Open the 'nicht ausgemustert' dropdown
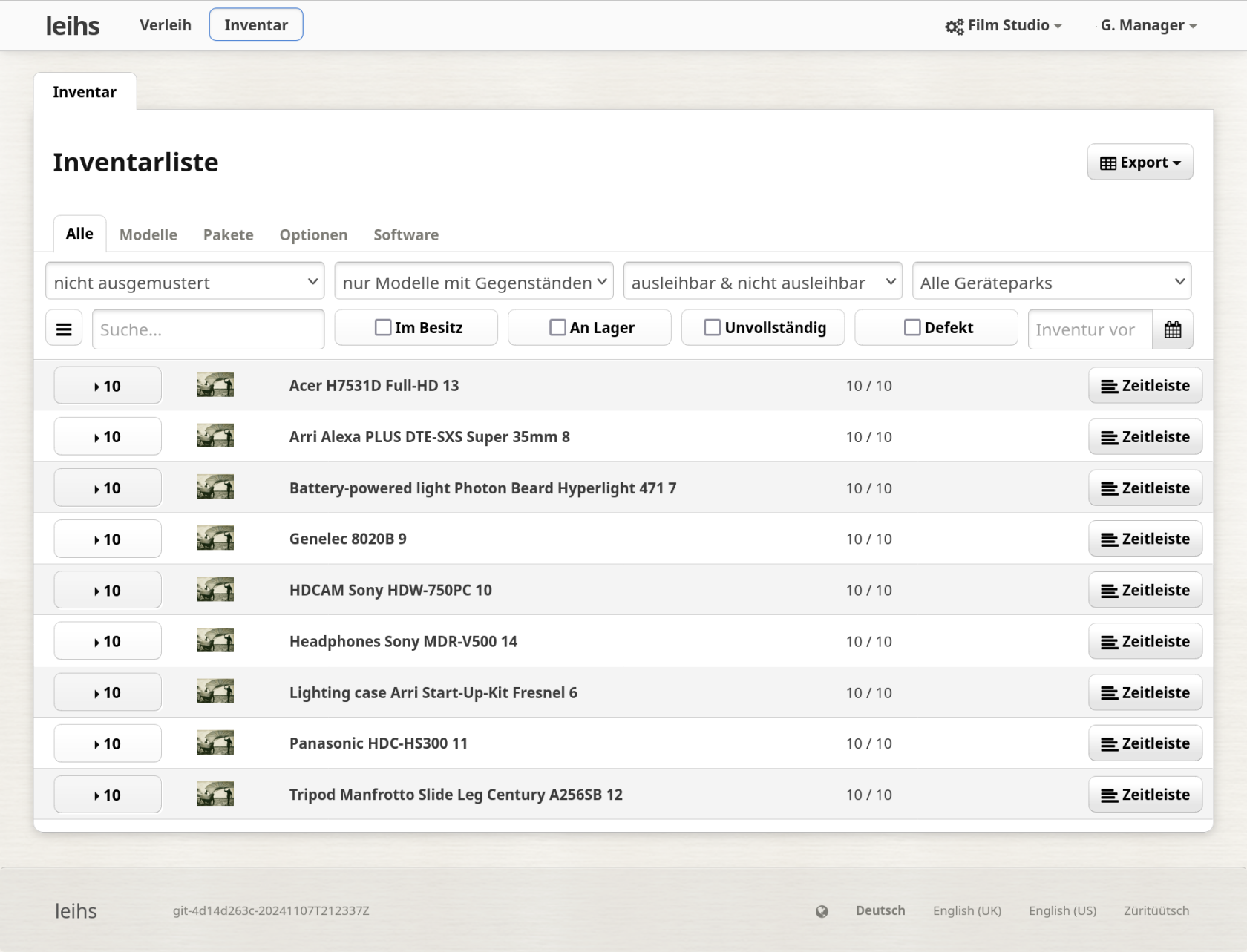The image size is (1247, 952). pos(185,282)
